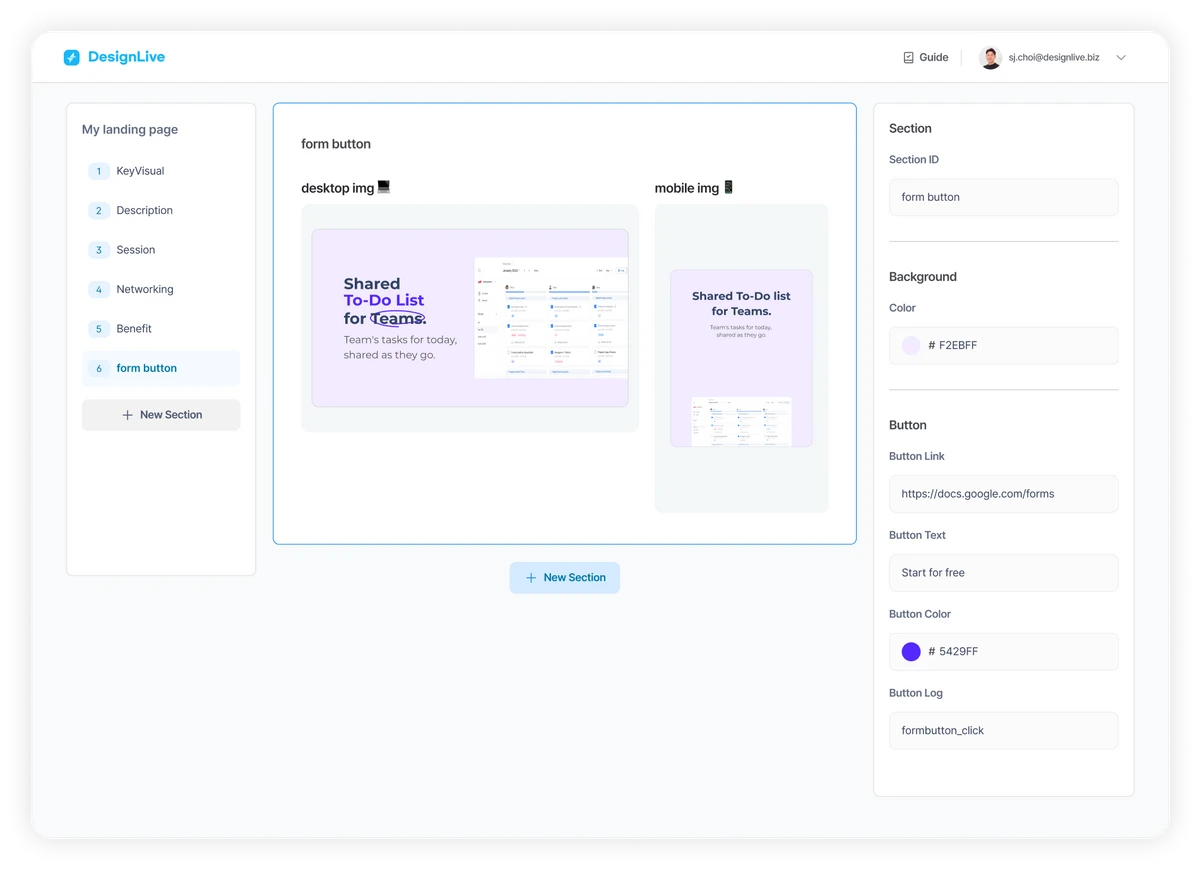Click the 'mobile img' label
The height and width of the screenshot is (869, 1200).
click(x=687, y=188)
